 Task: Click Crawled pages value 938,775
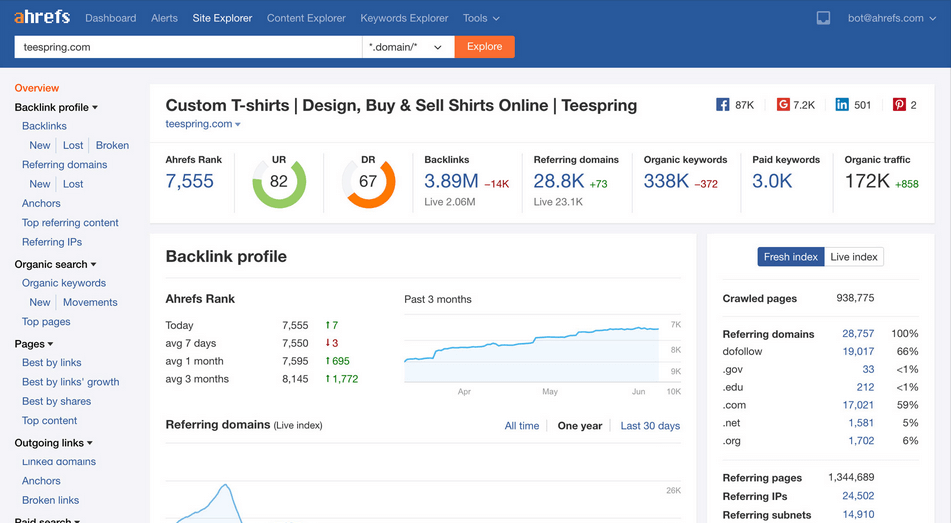pyautogui.click(x=855, y=298)
